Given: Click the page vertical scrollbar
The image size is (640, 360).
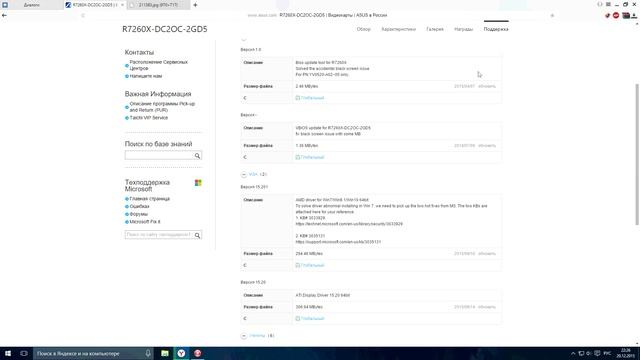Looking at the screenshot, I should coord(637,154).
